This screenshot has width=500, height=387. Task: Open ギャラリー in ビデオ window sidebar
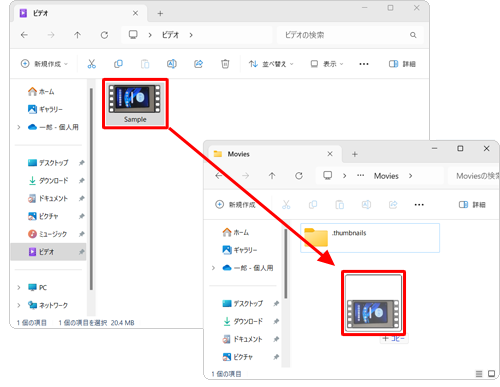tap(45, 109)
